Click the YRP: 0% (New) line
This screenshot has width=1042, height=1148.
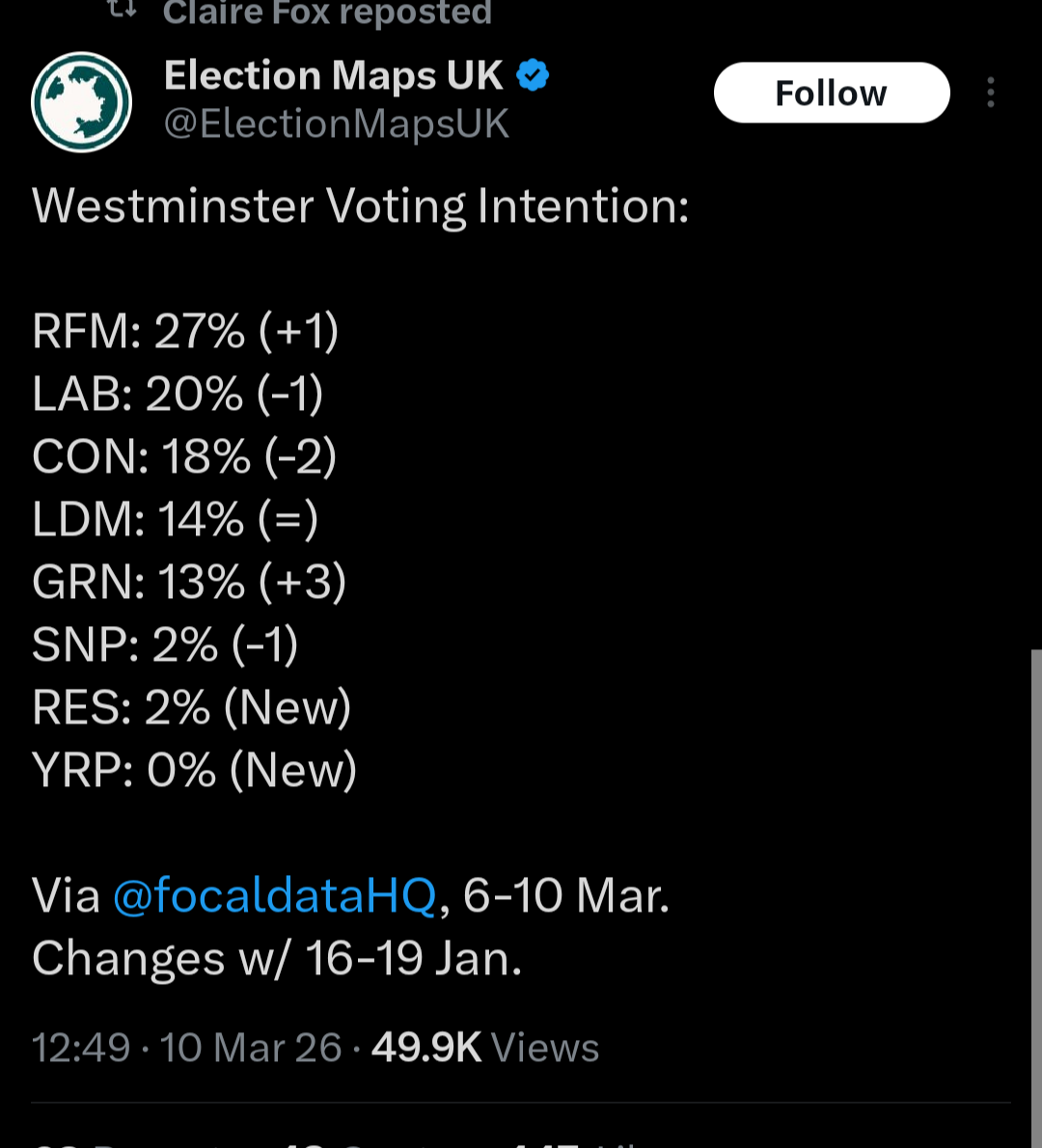[x=194, y=771]
